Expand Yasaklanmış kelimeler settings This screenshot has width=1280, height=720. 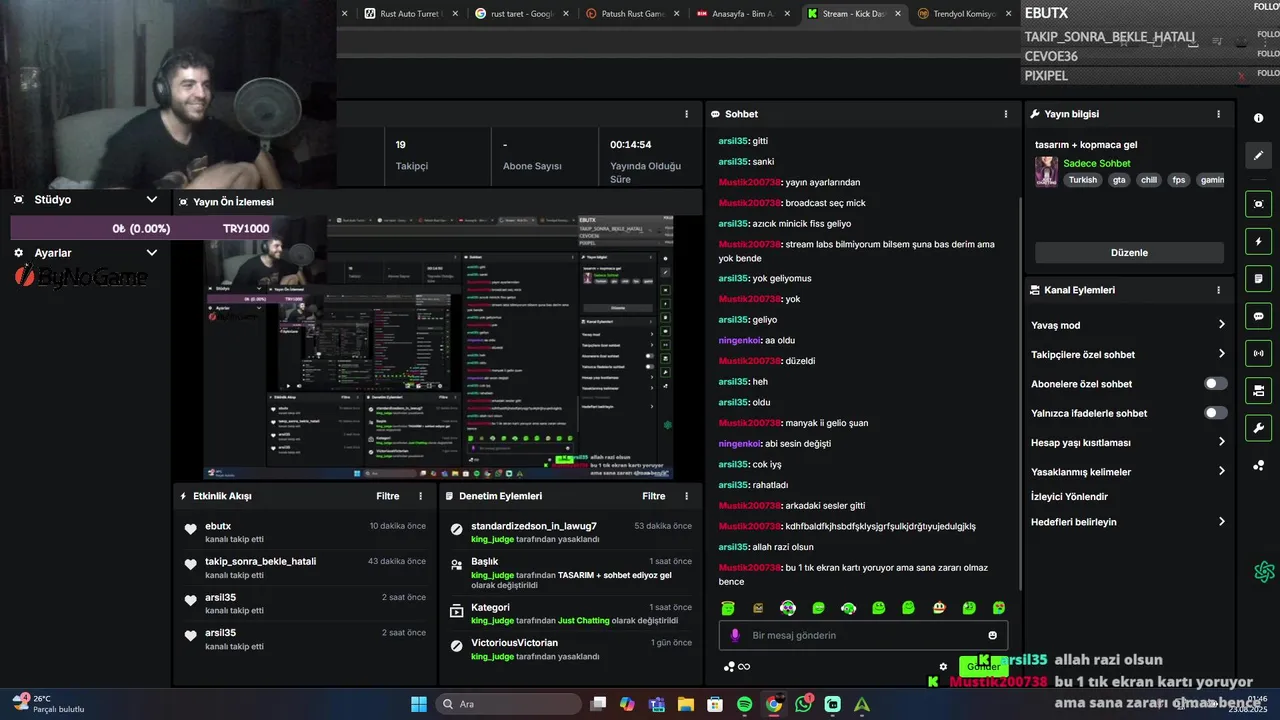tap(1221, 471)
